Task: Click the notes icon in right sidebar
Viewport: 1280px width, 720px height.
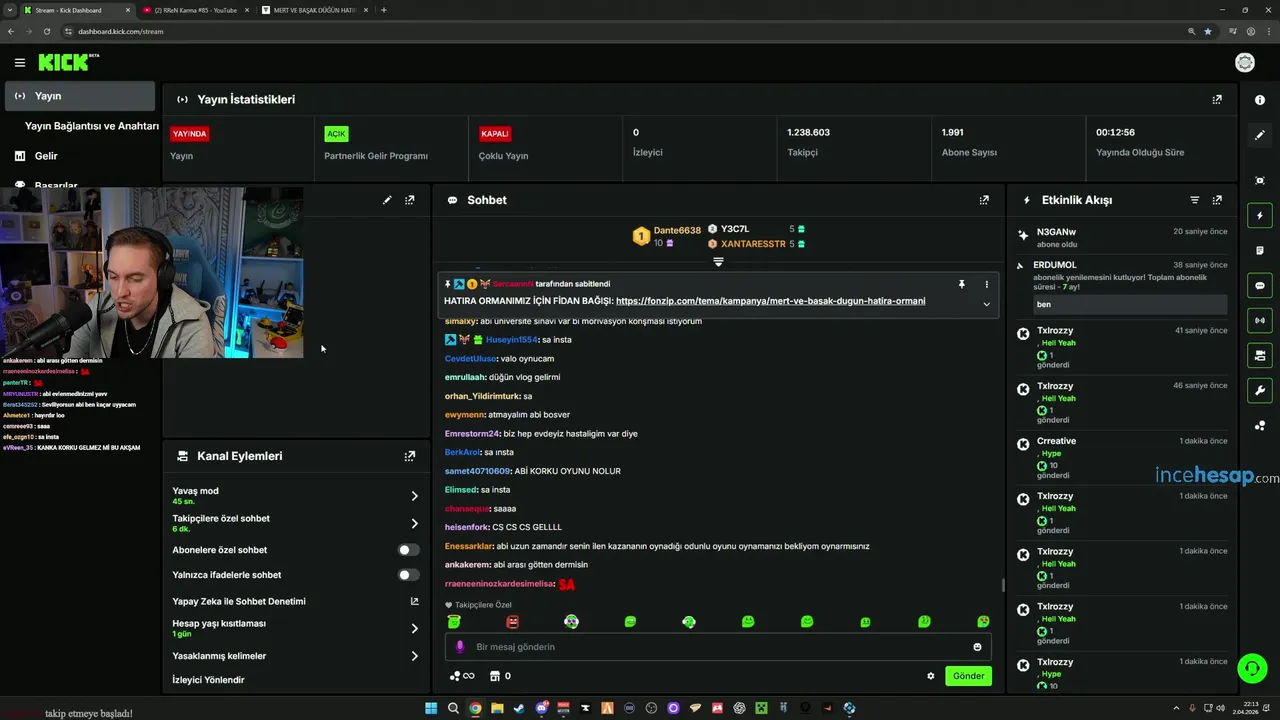Action: click(x=1260, y=250)
